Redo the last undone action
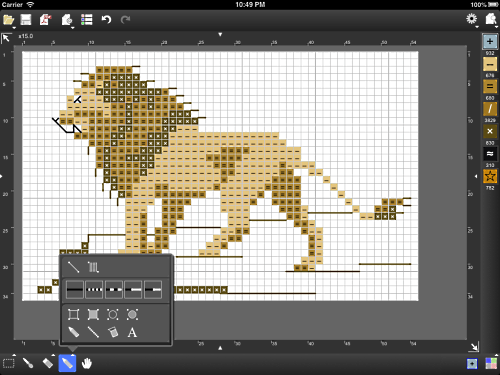The height and width of the screenshot is (375, 500). (125, 20)
